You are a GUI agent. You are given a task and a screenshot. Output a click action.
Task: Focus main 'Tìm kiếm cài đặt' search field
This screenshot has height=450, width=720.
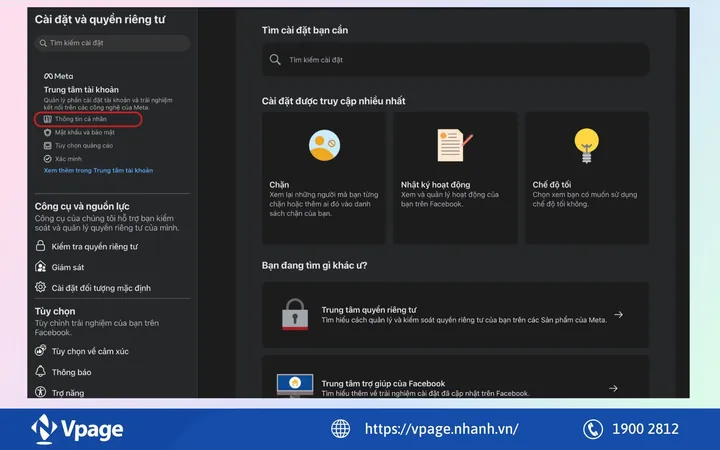click(x=456, y=60)
